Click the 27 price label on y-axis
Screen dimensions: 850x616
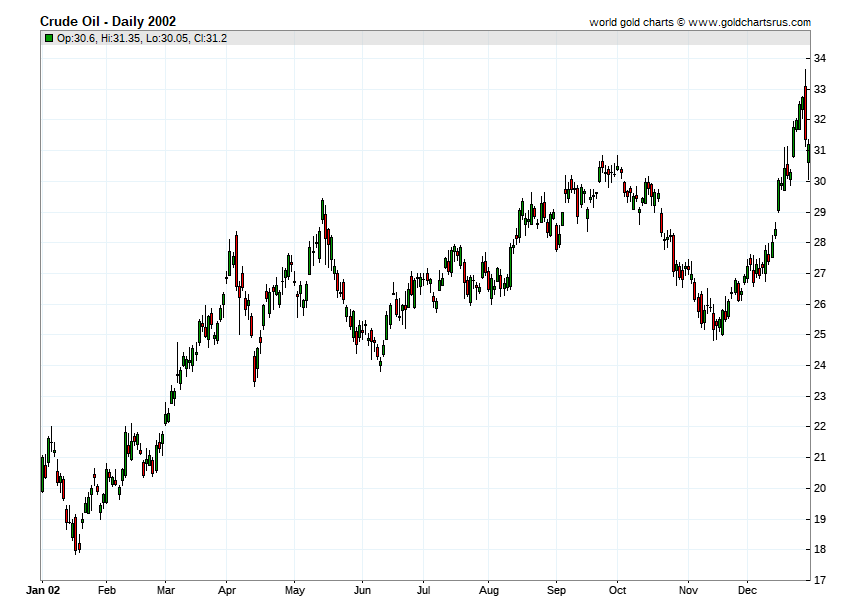tap(820, 273)
